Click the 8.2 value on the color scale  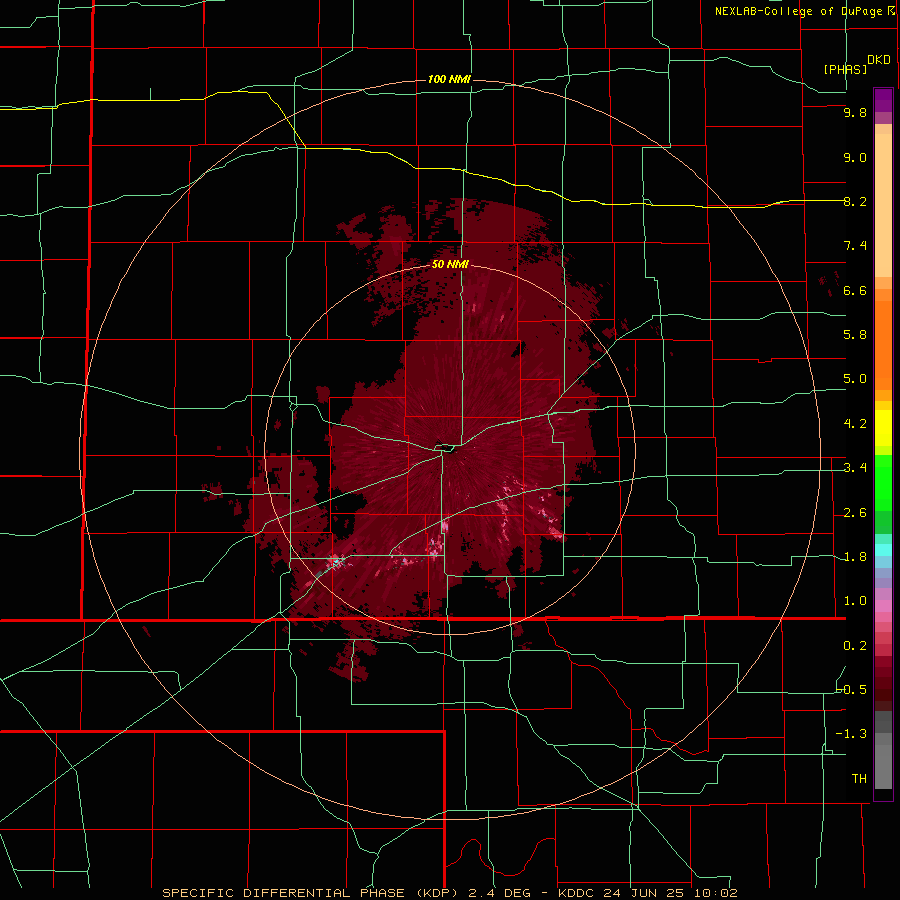[855, 201]
